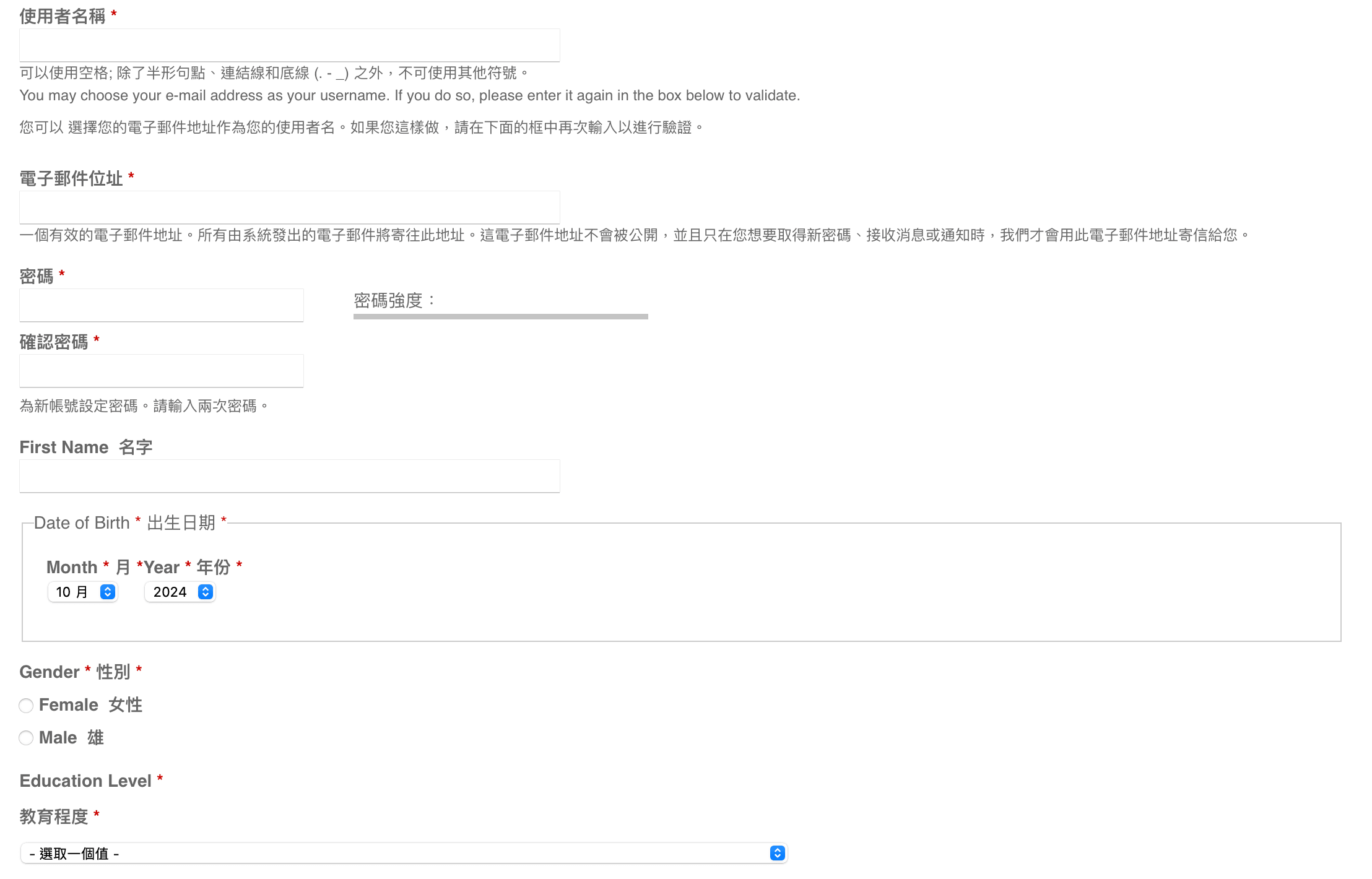Open the birth Month dropdown showing 10 月
This screenshot has width=1372, height=879.
pos(74,592)
